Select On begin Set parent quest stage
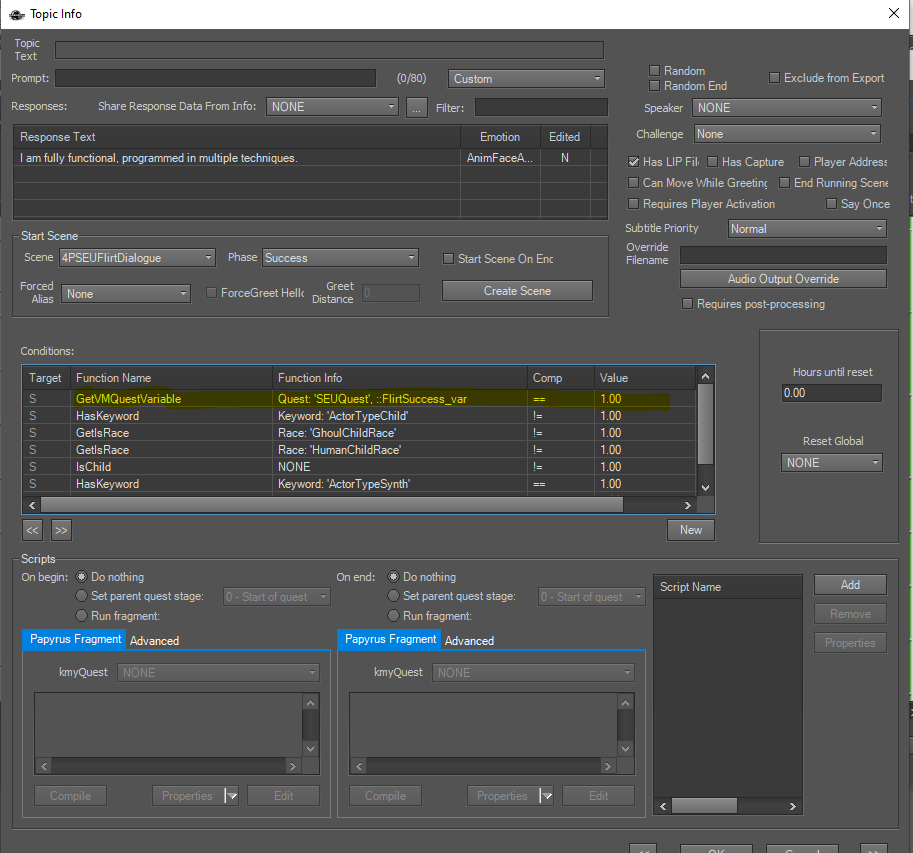This screenshot has height=853, width=913. pos(82,596)
